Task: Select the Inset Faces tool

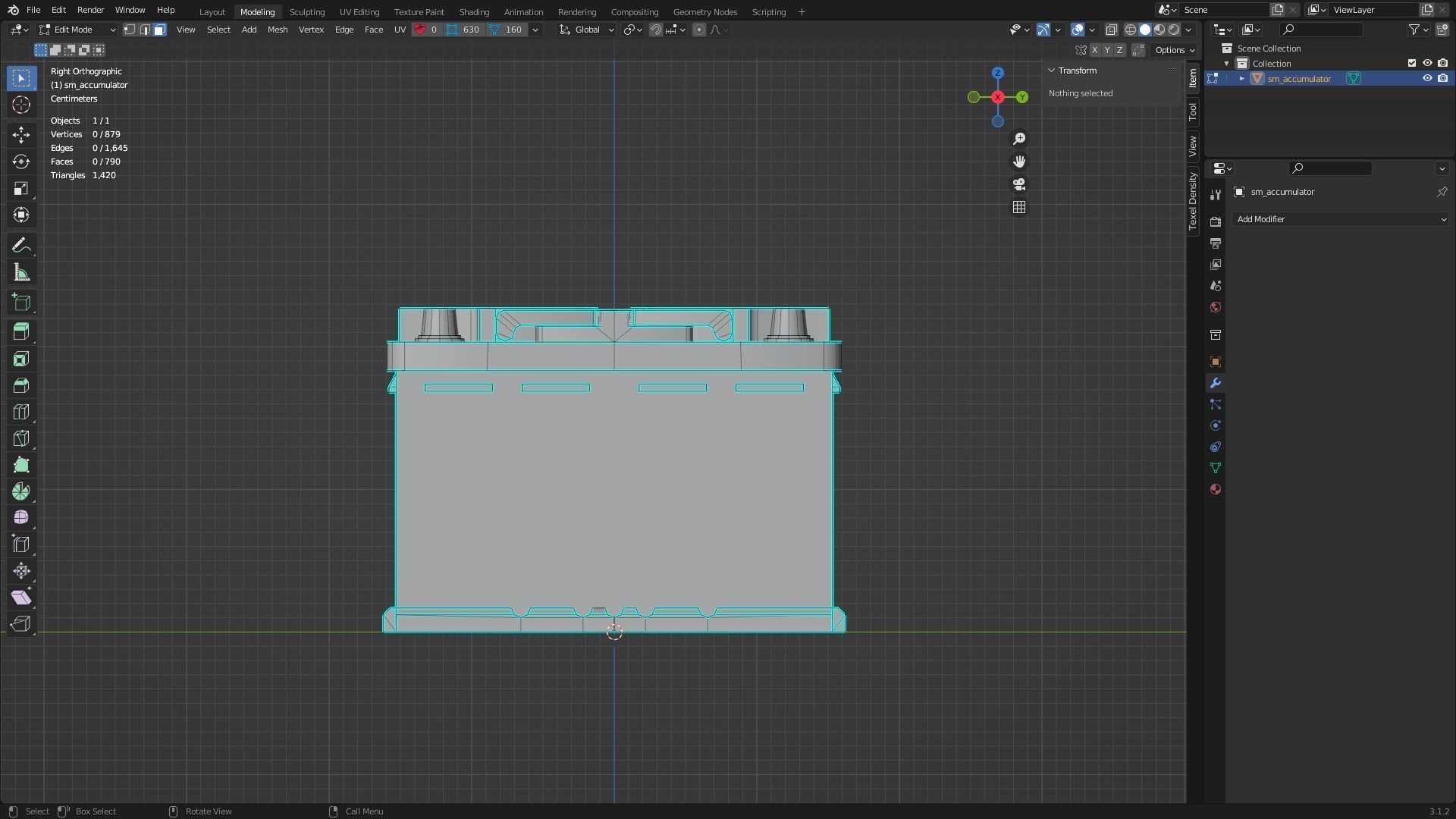Action: click(21, 359)
